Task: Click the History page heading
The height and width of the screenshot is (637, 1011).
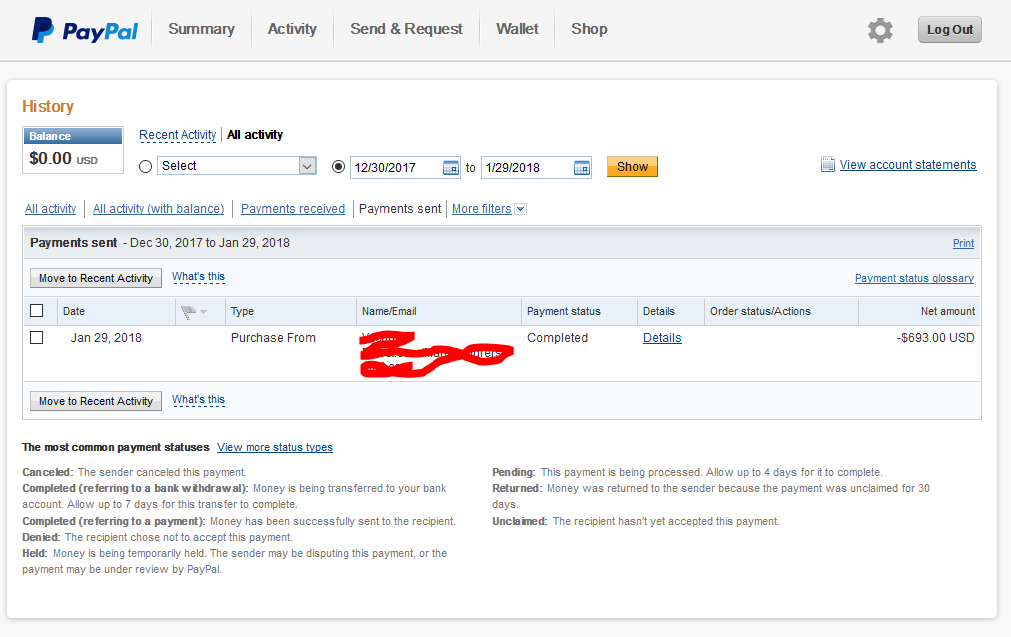Action: (x=48, y=106)
